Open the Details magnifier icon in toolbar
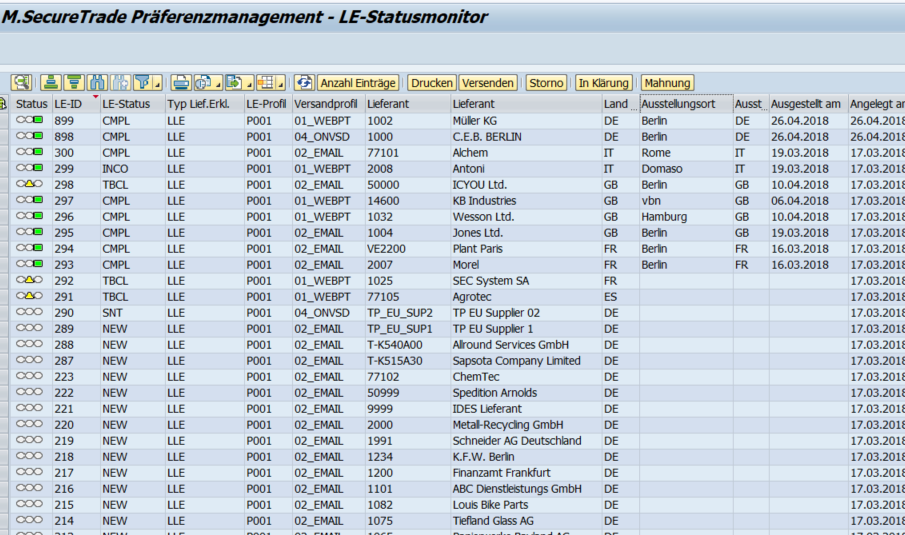 coord(21,83)
